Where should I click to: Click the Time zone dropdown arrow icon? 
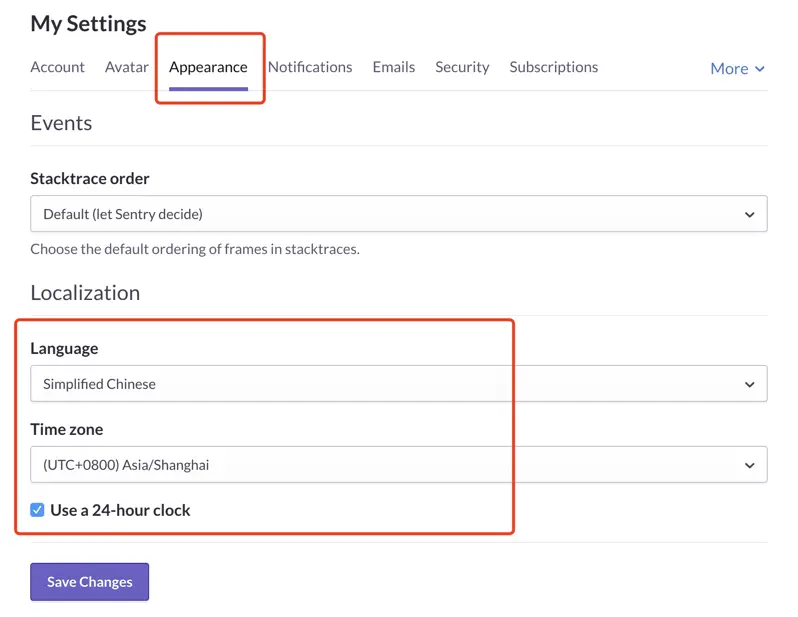click(x=750, y=465)
